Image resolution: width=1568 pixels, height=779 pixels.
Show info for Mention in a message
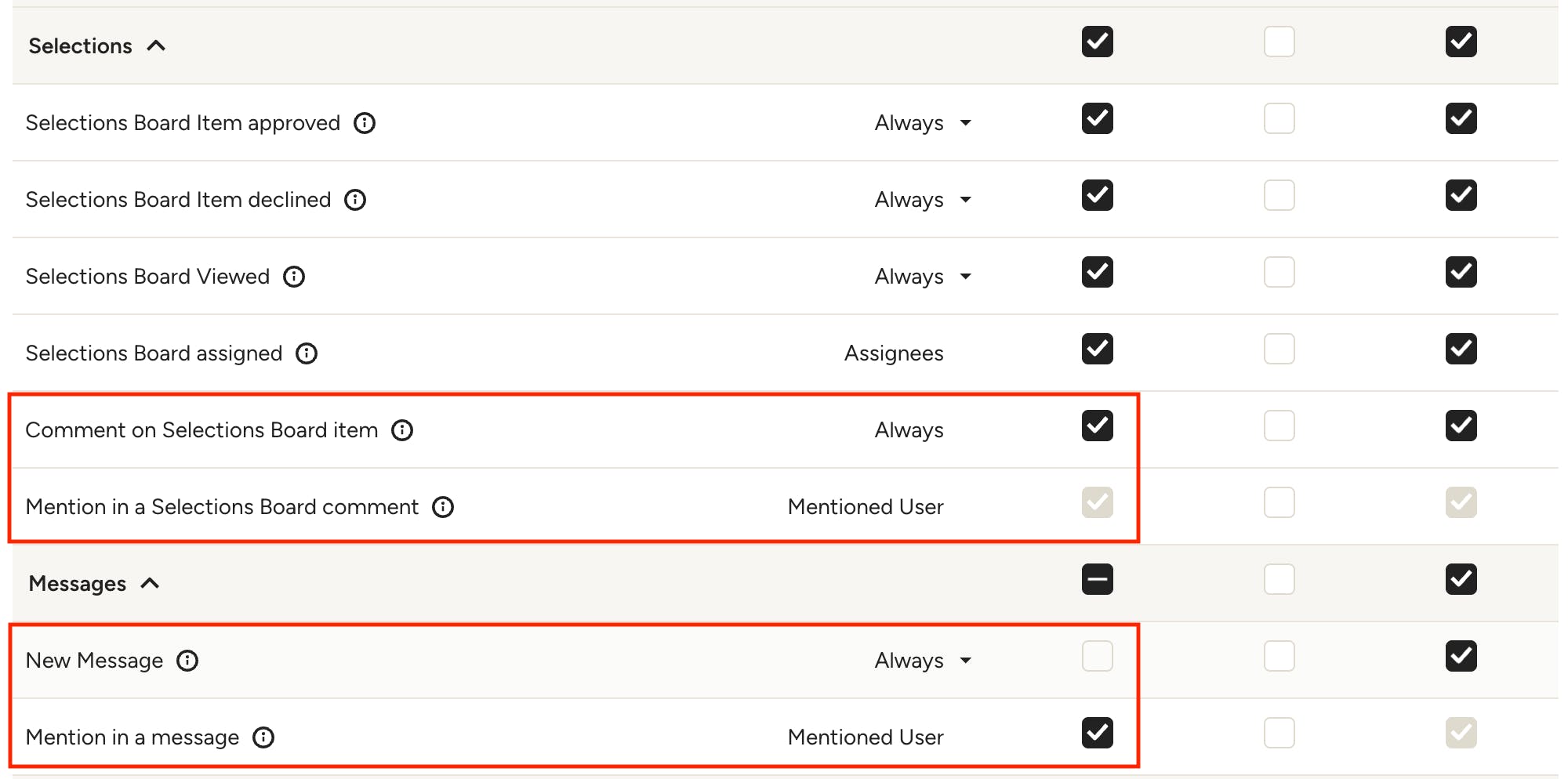click(263, 737)
